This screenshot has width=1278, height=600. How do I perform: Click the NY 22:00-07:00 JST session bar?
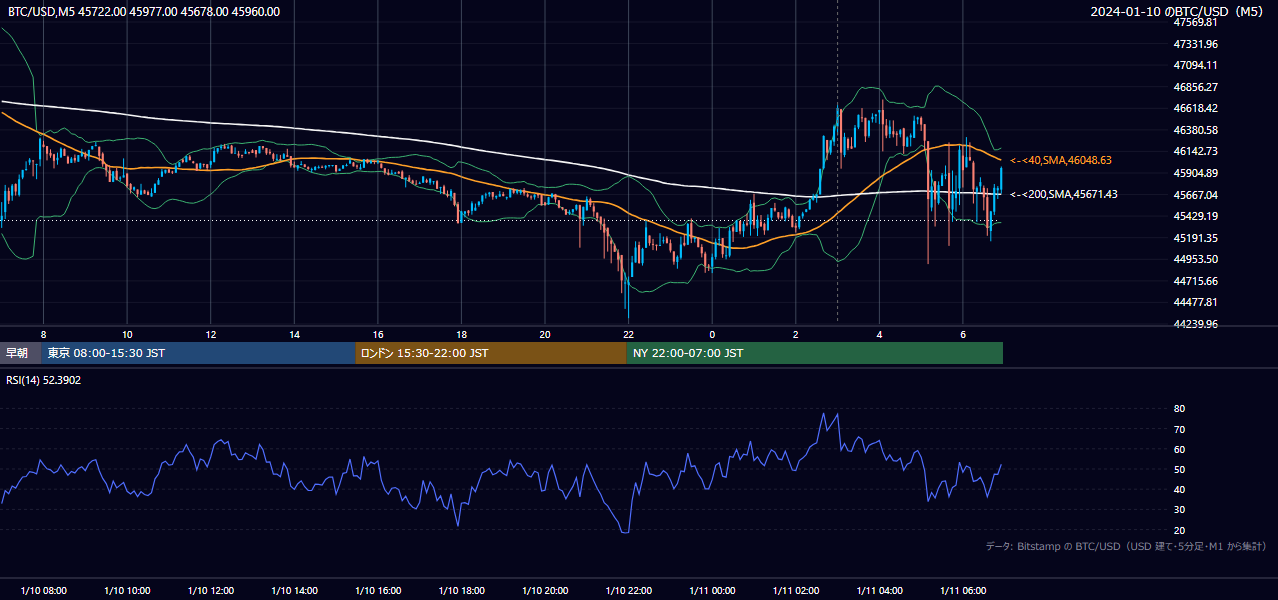tap(815, 353)
